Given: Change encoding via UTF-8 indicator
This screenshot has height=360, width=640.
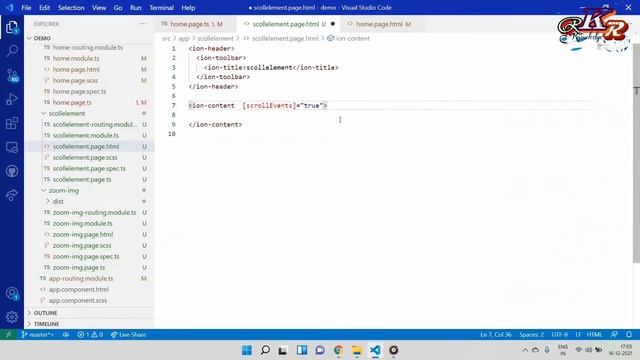Looking at the screenshot, I should pos(560,334).
